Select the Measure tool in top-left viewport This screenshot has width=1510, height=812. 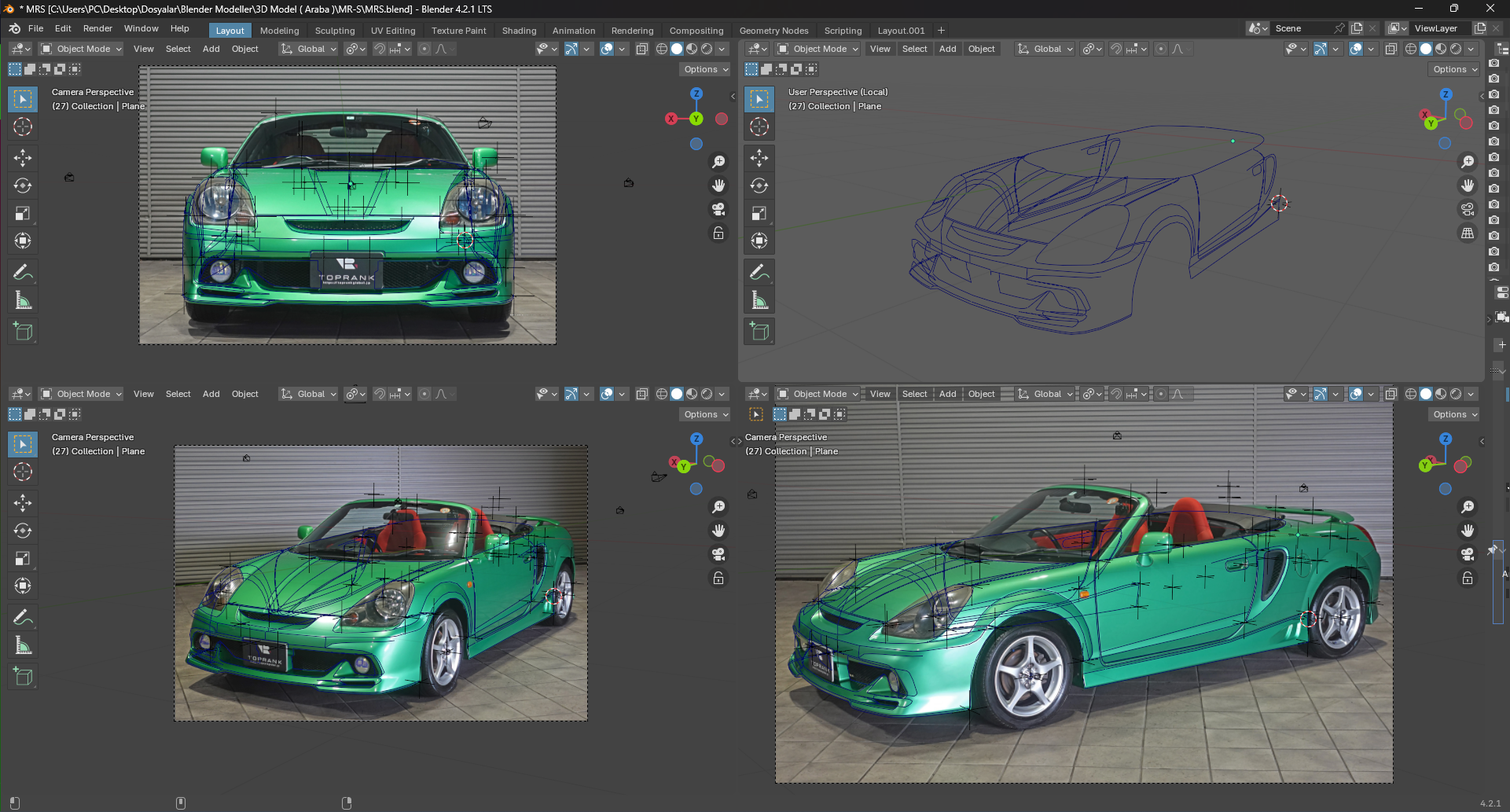tap(23, 300)
